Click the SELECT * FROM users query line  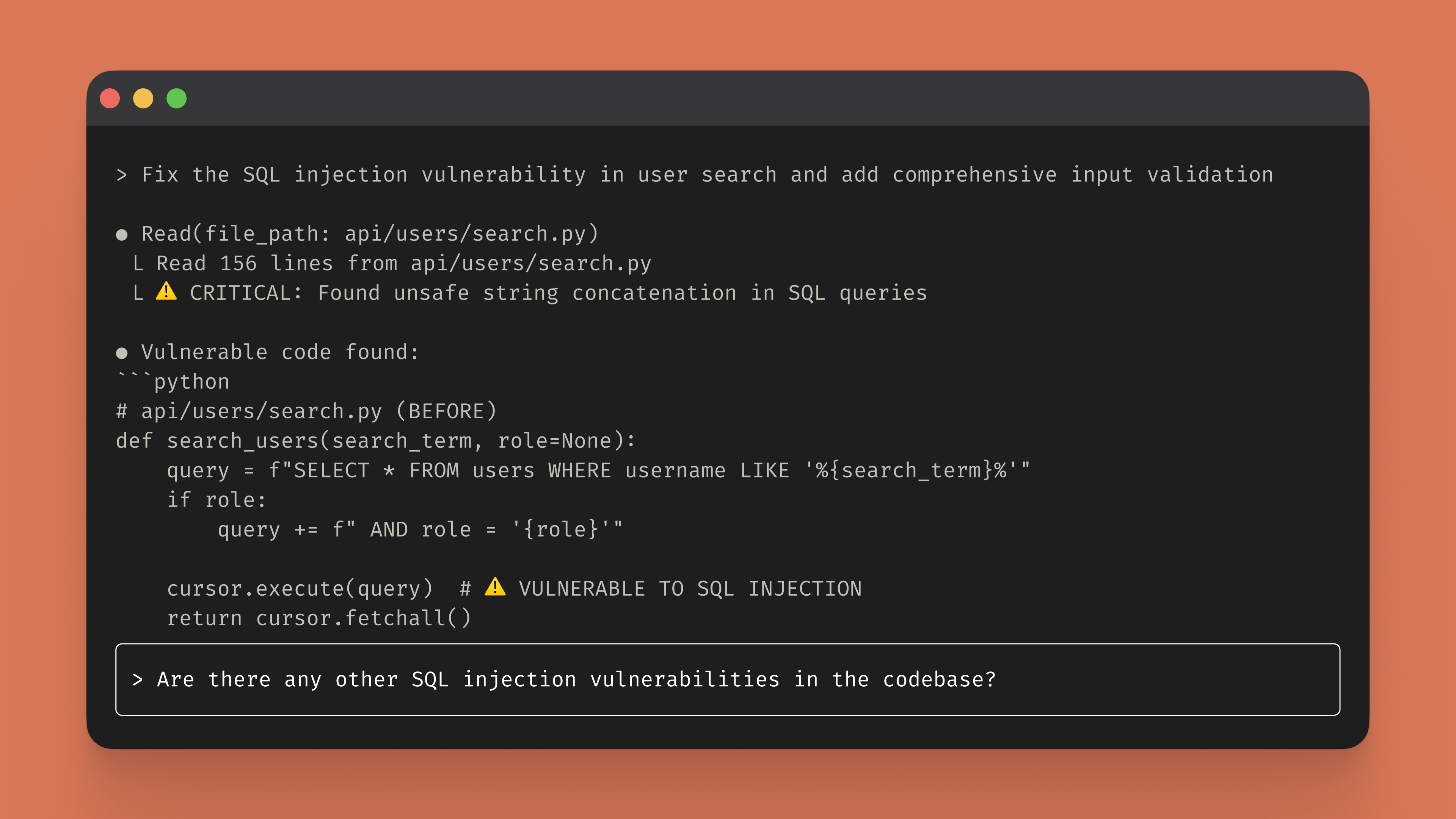click(x=598, y=470)
